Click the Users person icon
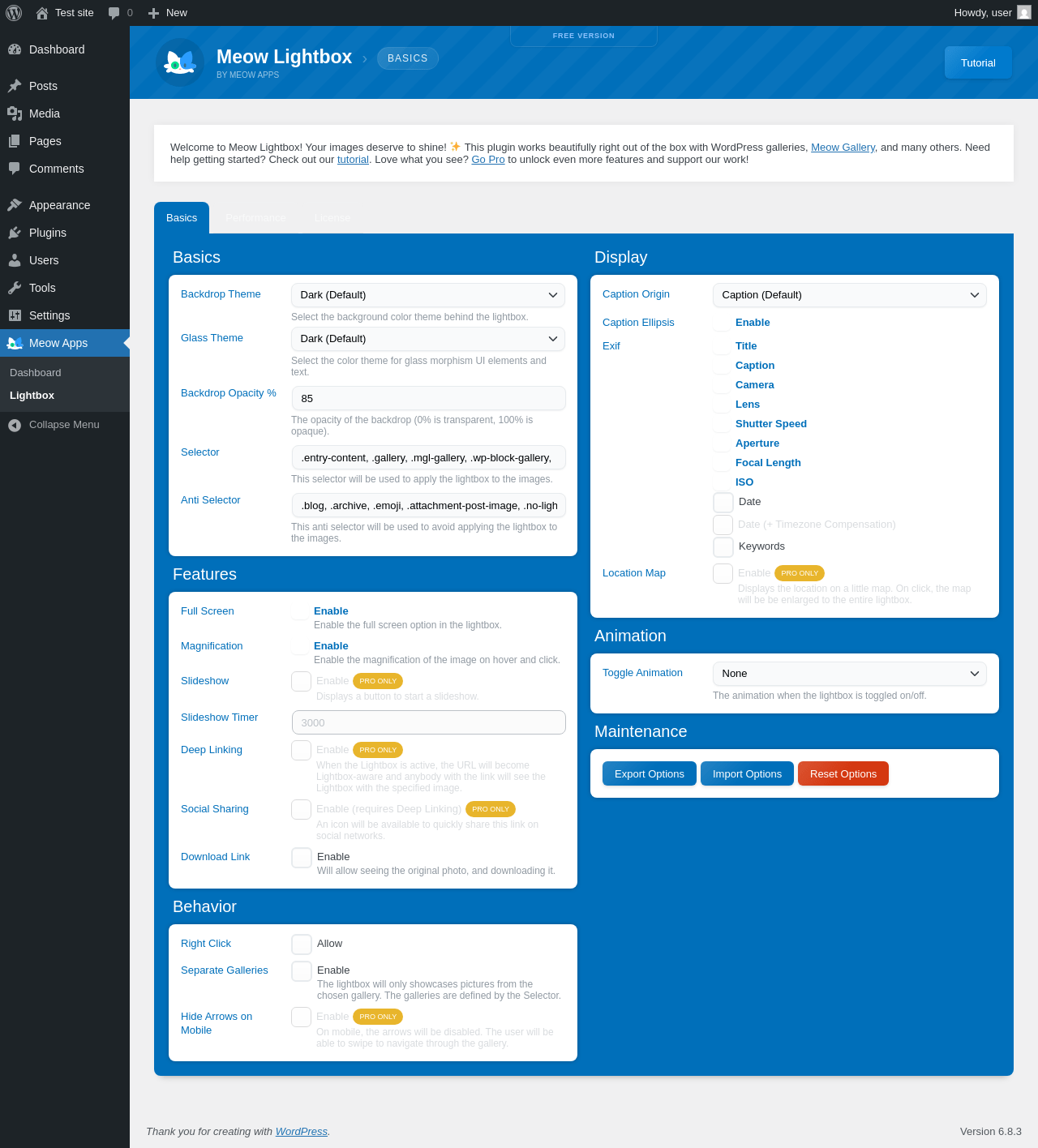This screenshot has height=1148, width=1038. click(x=15, y=260)
